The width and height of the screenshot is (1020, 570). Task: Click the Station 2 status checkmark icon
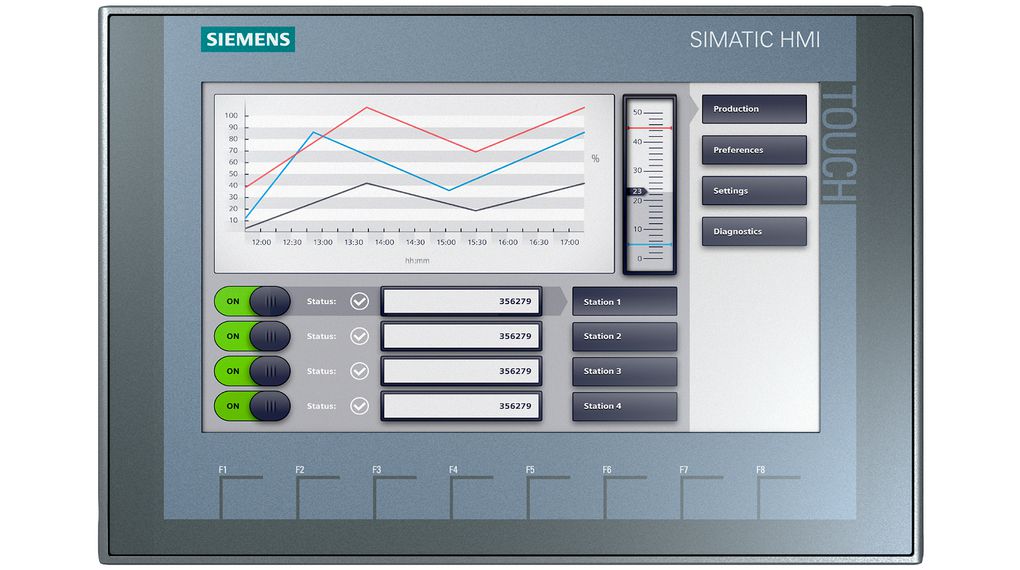359,336
